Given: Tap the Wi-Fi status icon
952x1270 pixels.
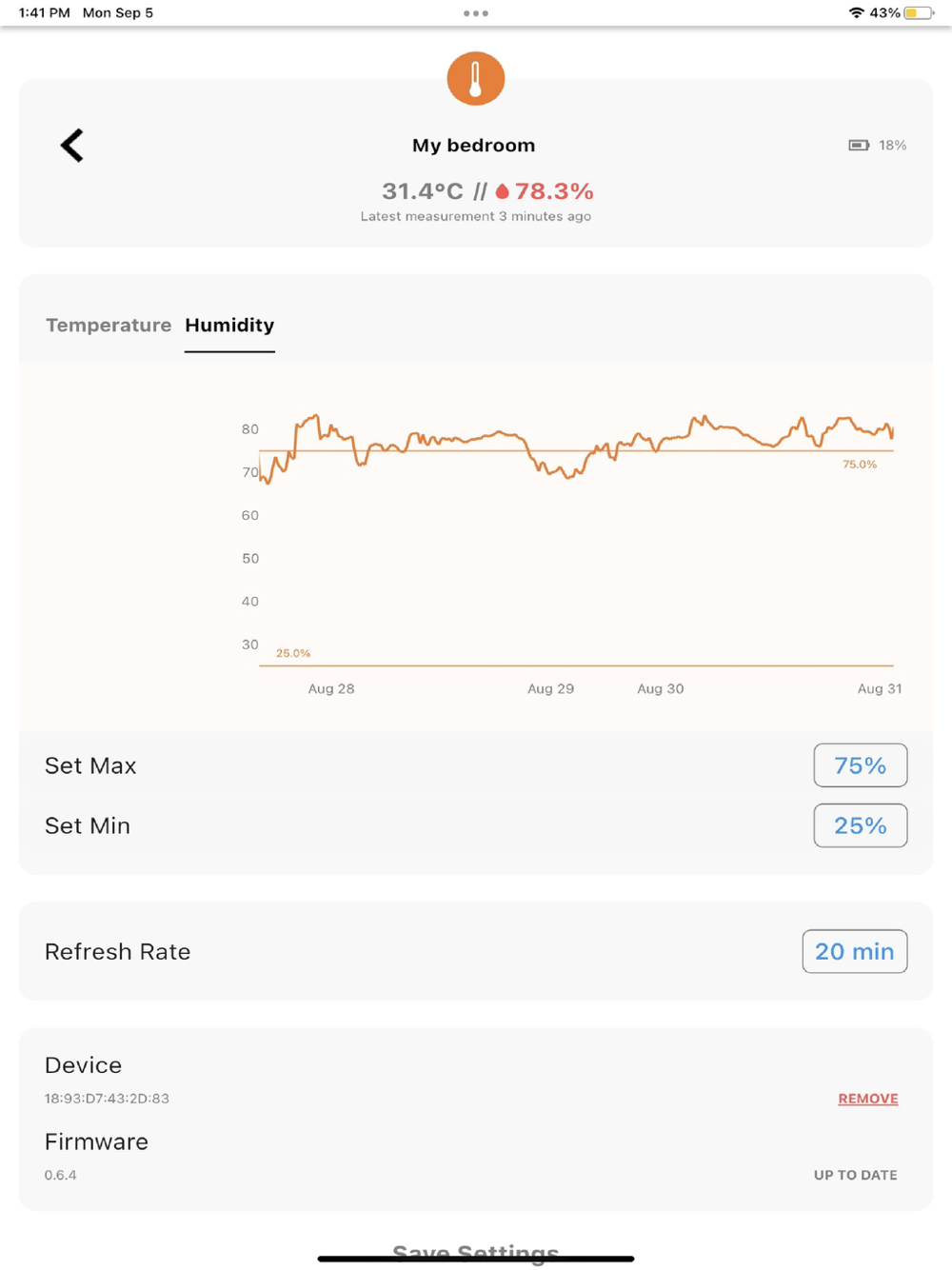Looking at the screenshot, I should [856, 13].
